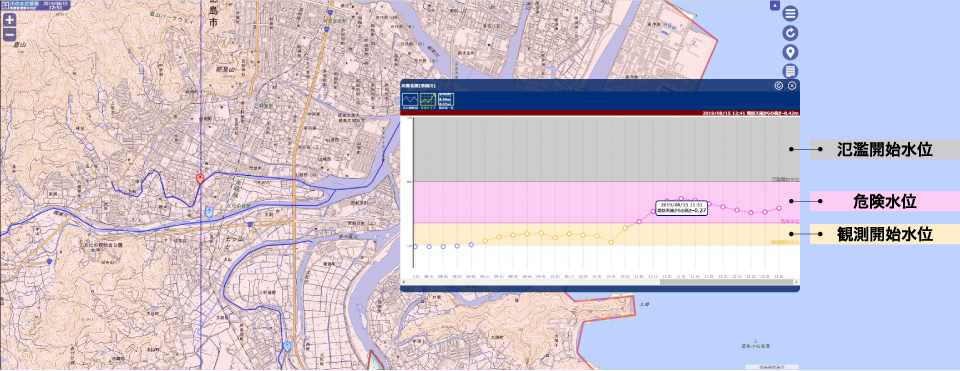Image resolution: width=960 pixels, height=371 pixels.
Task: Click the data point with tooltip at 11:31
Action: (681, 199)
